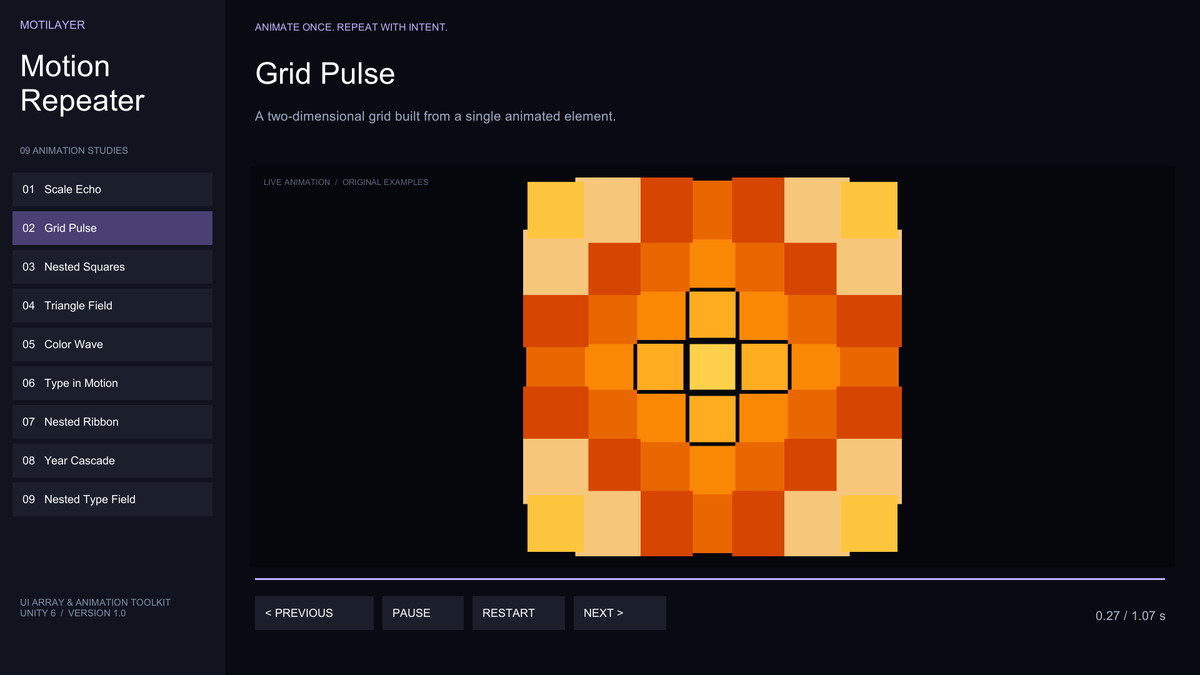Image resolution: width=1200 pixels, height=675 pixels.
Task: Open the 03 Nested Squares study
Action: (112, 267)
